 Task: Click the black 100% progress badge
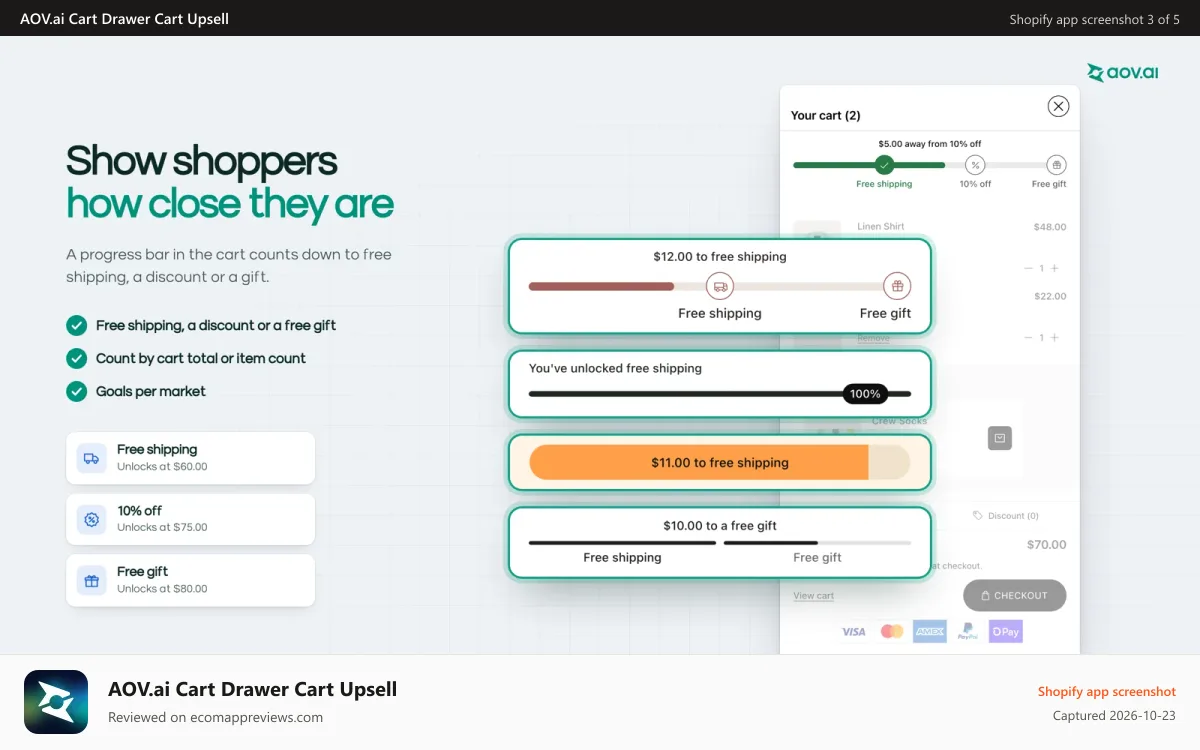click(x=864, y=394)
